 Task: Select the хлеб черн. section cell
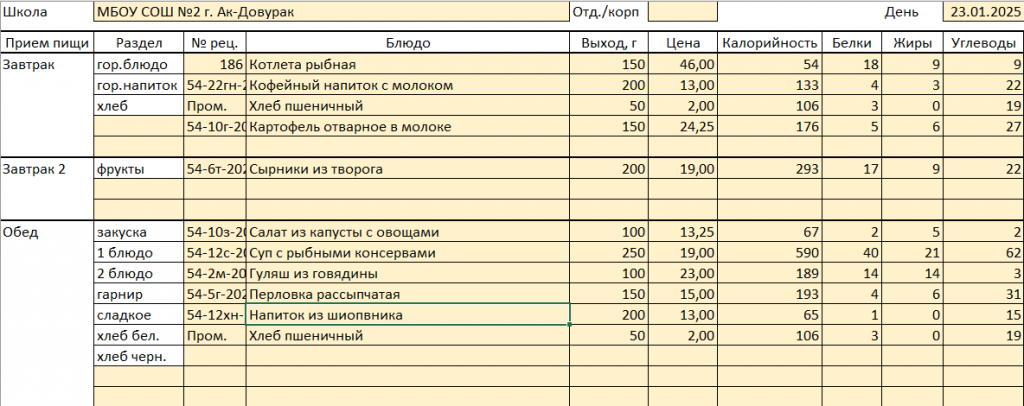(138, 357)
